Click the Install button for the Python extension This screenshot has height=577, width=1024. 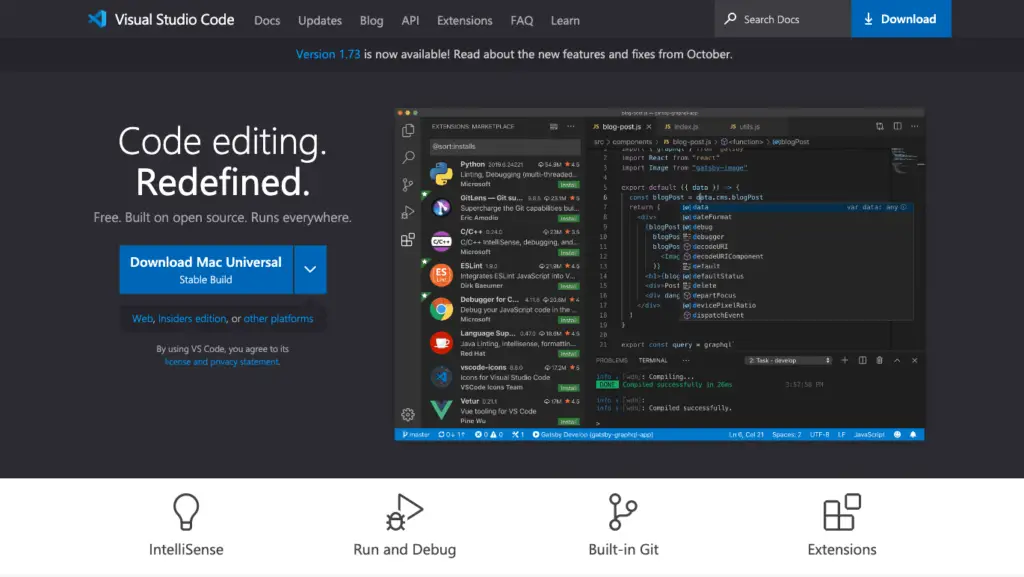click(x=568, y=185)
